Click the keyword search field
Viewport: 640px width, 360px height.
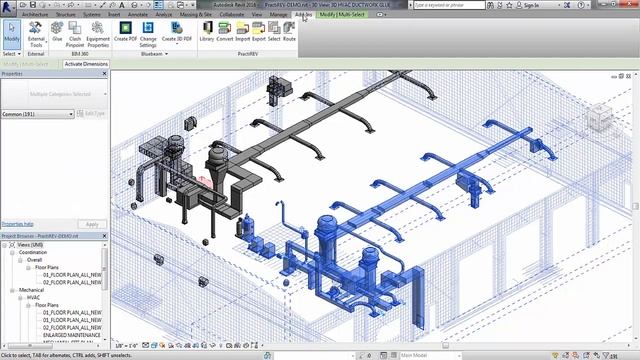tap(449, 5)
